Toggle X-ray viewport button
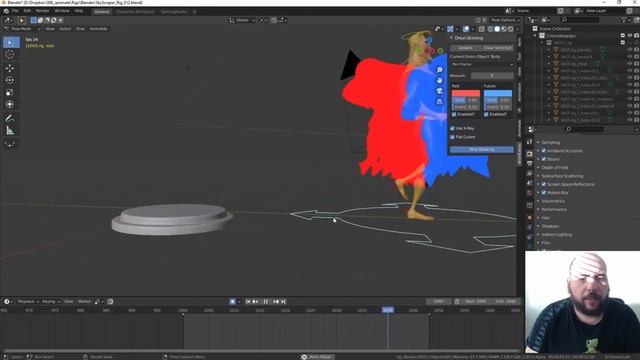Image resolution: width=640 pixels, height=360 pixels. pos(482,29)
